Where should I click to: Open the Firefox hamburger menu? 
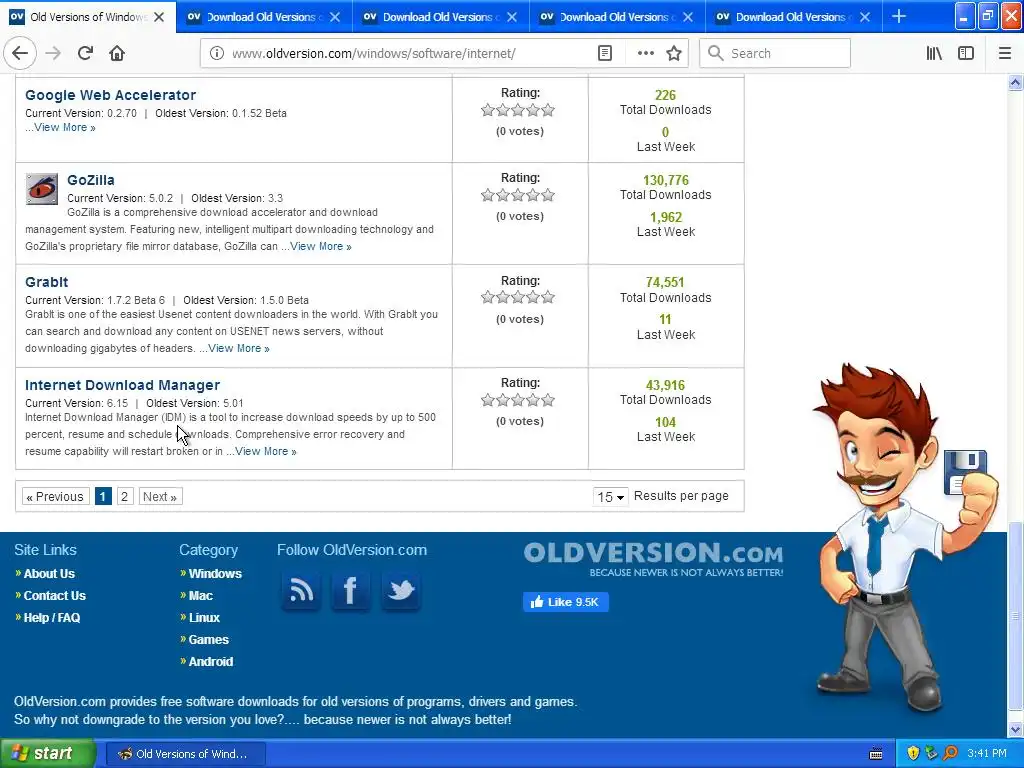[1005, 54]
